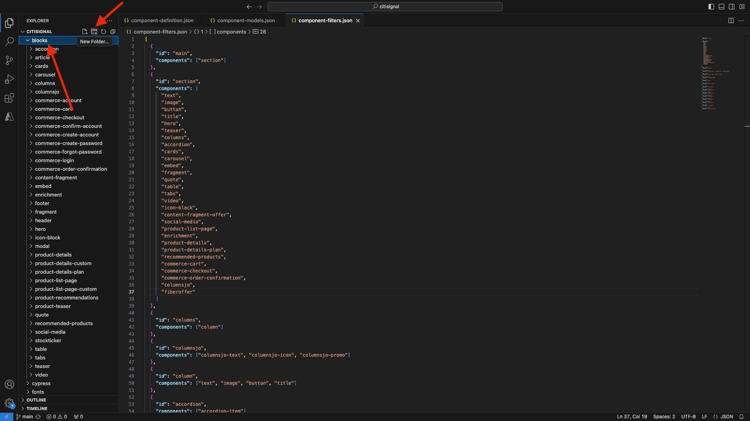750x421 pixels.
Task: Refresh the Explorer file tree
Action: 103,32
